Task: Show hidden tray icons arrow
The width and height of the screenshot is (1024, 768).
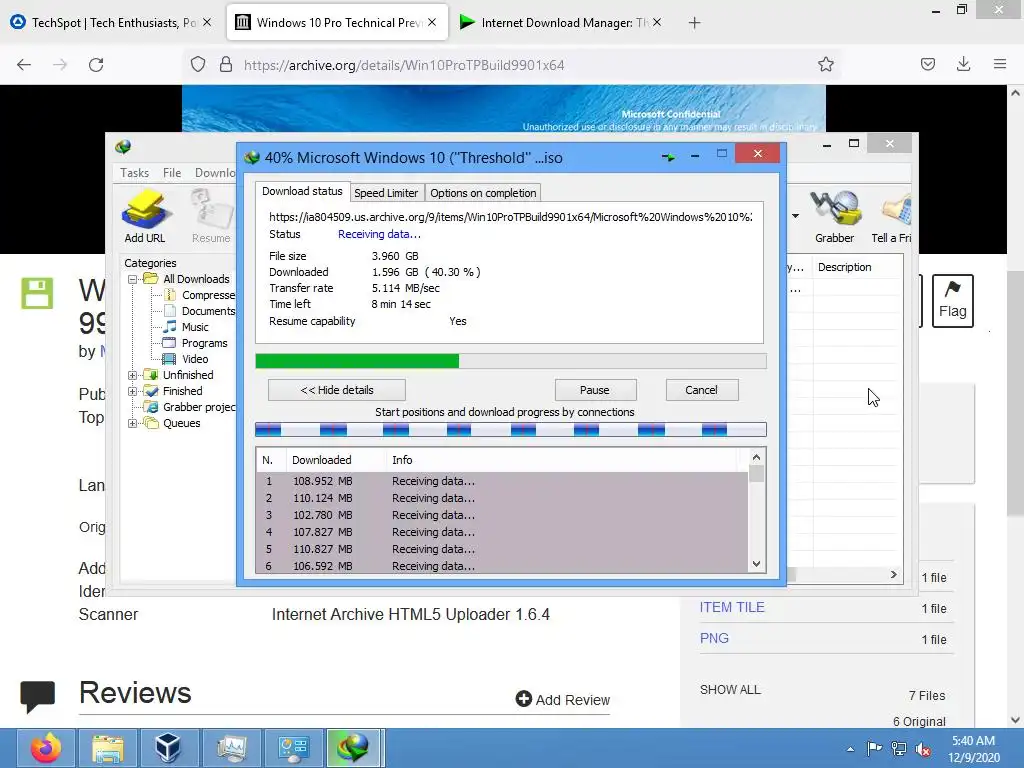Action: 850,749
